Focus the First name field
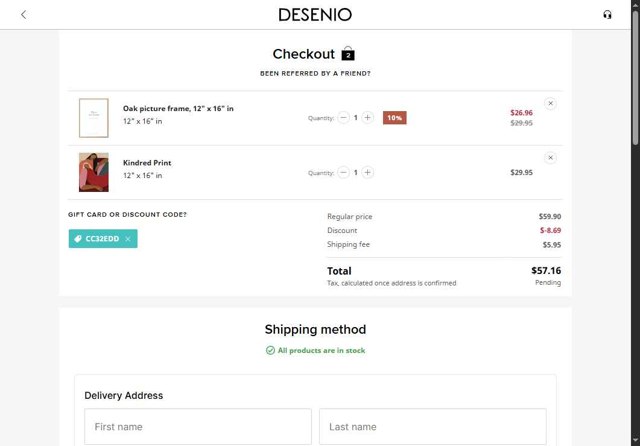This screenshot has width=640, height=446. [x=198, y=426]
